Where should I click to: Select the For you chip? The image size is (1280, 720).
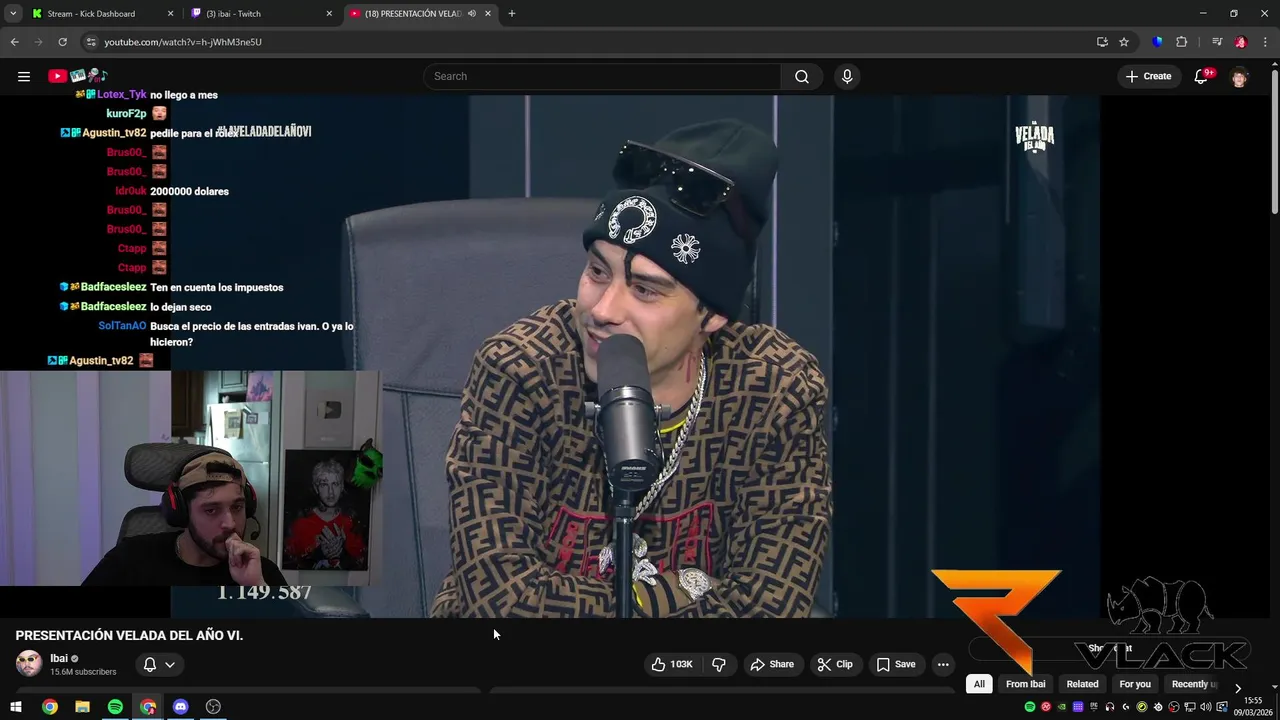[1135, 684]
